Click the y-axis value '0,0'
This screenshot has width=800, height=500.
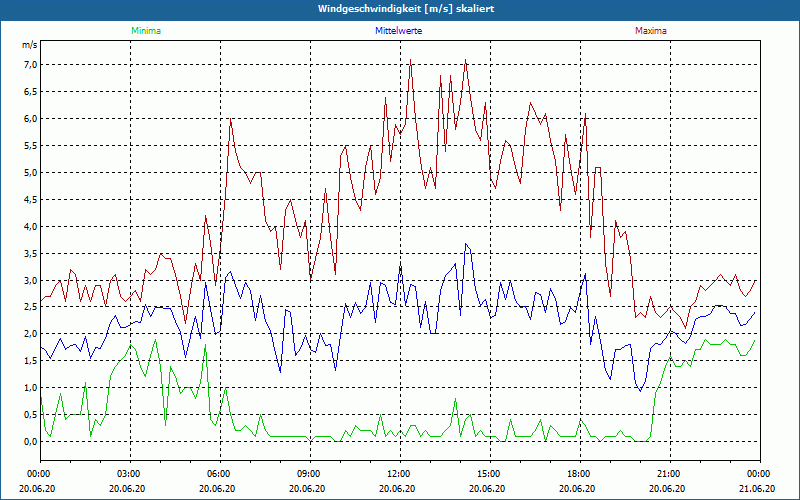point(30,442)
